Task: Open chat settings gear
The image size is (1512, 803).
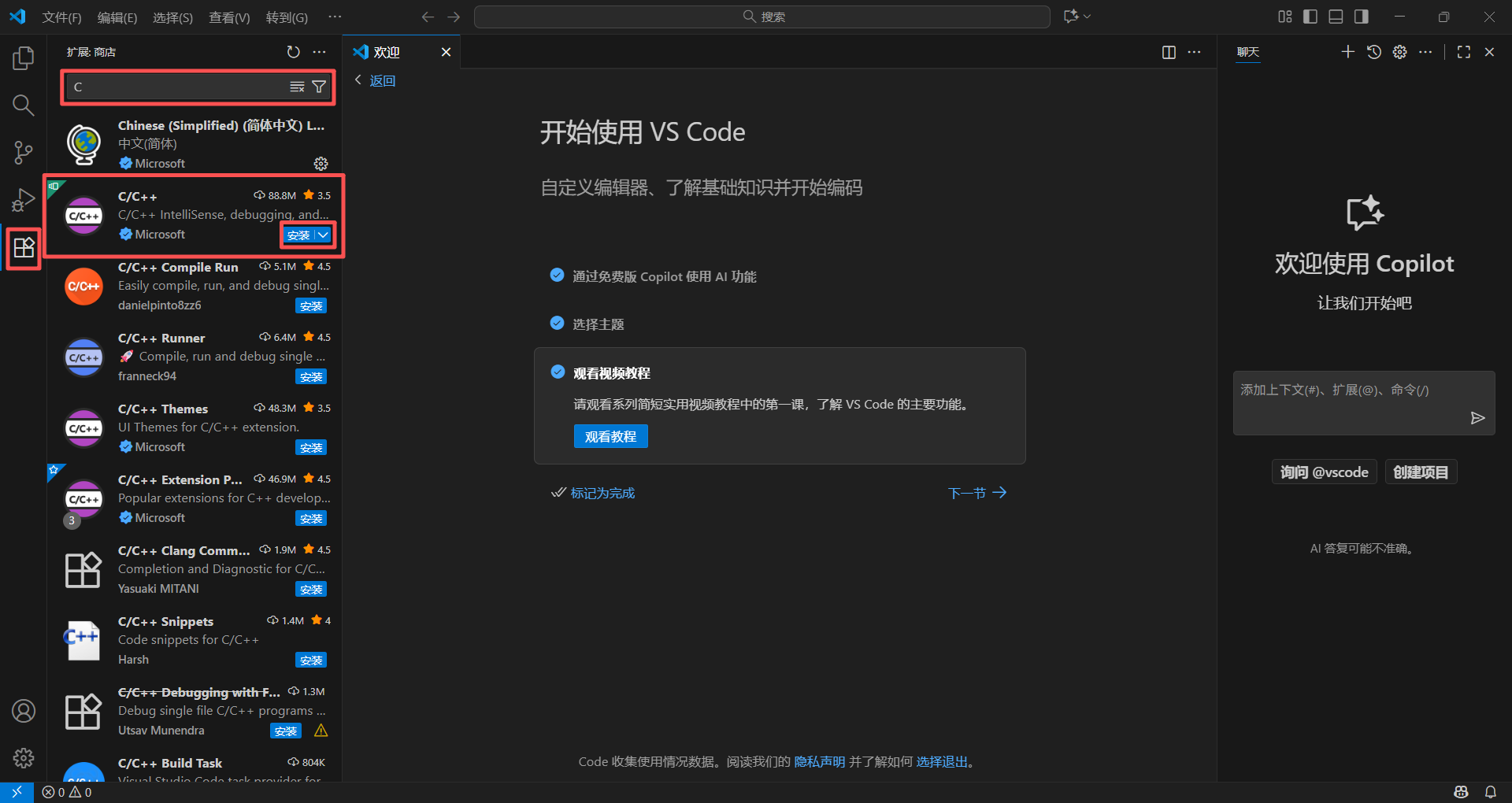Action: click(1399, 52)
